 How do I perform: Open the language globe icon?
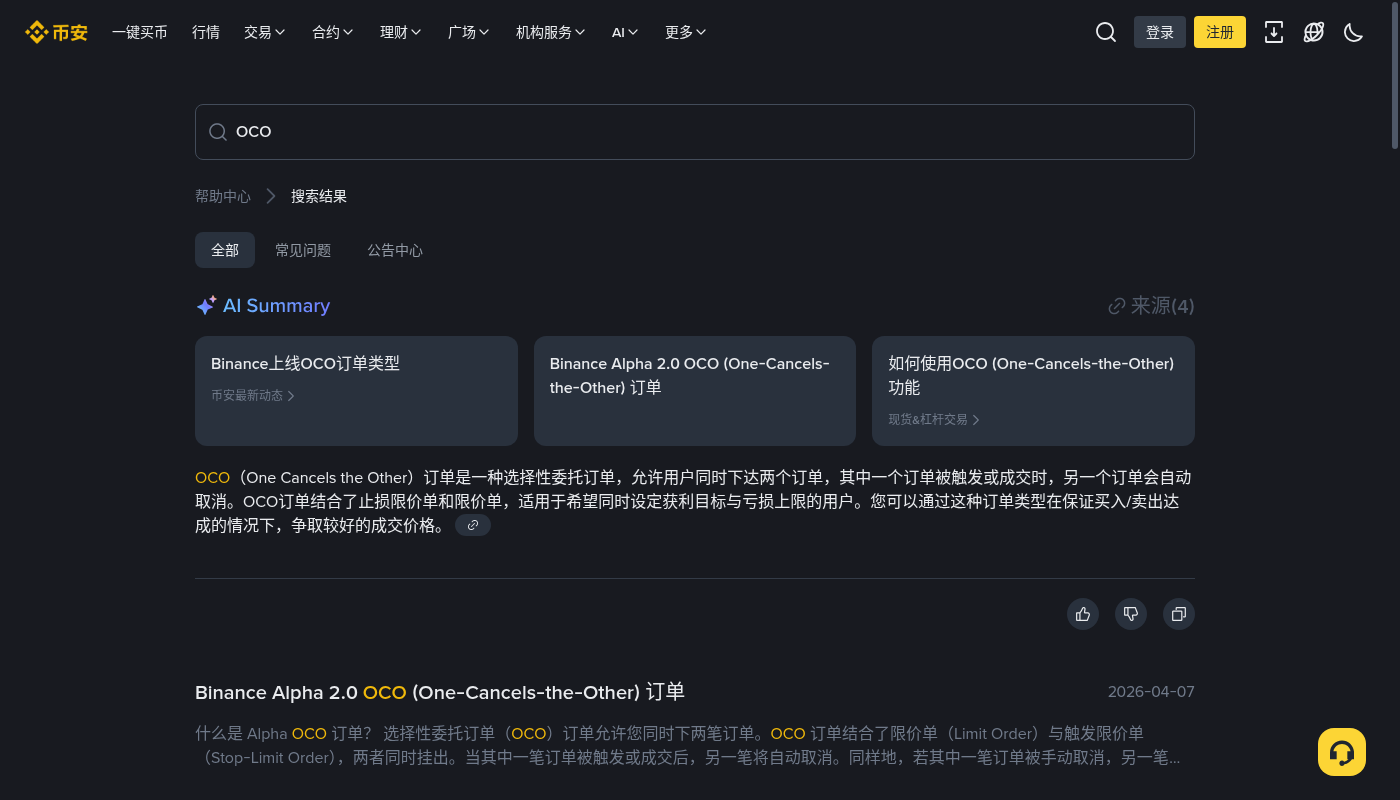click(x=1314, y=32)
